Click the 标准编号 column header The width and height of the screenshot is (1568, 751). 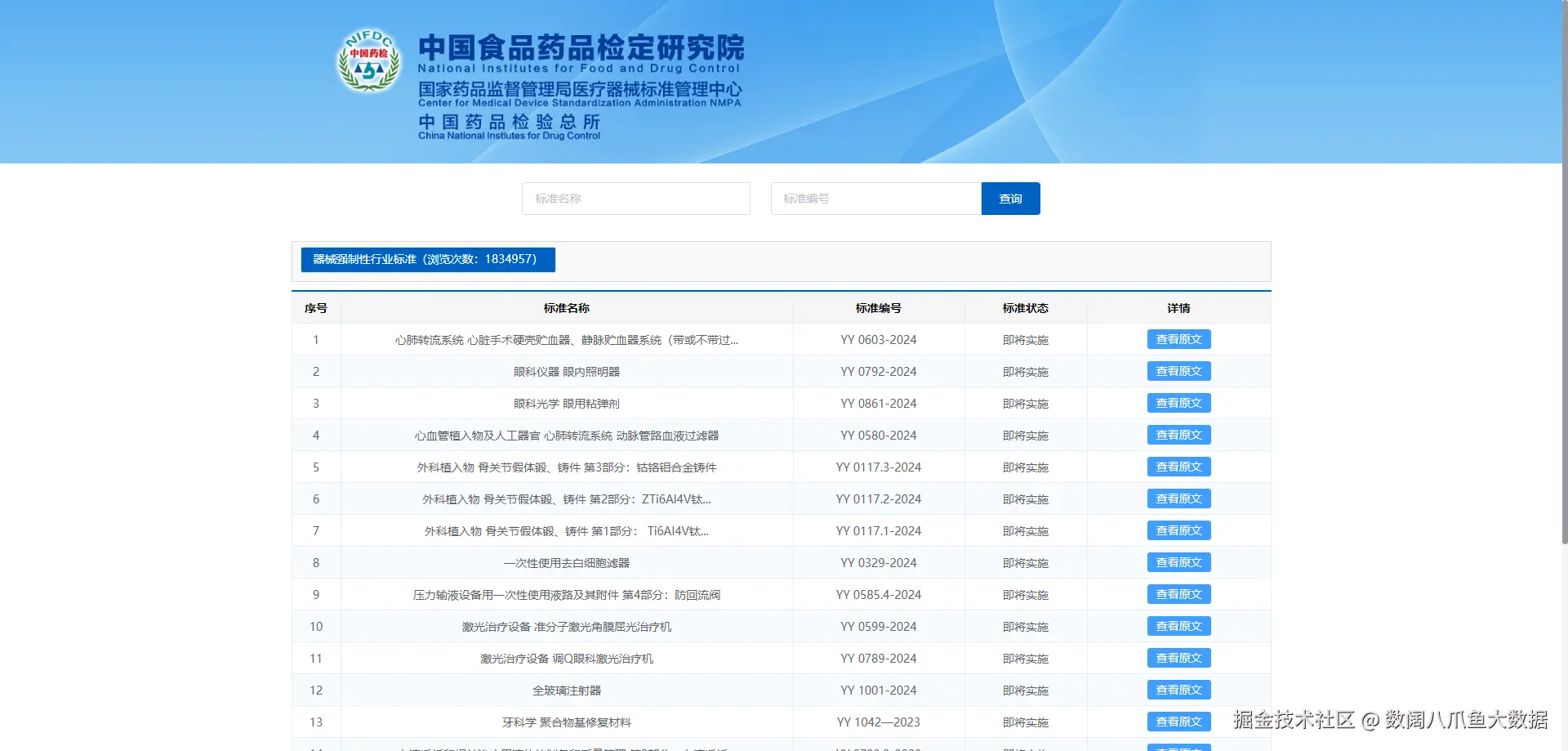point(879,308)
